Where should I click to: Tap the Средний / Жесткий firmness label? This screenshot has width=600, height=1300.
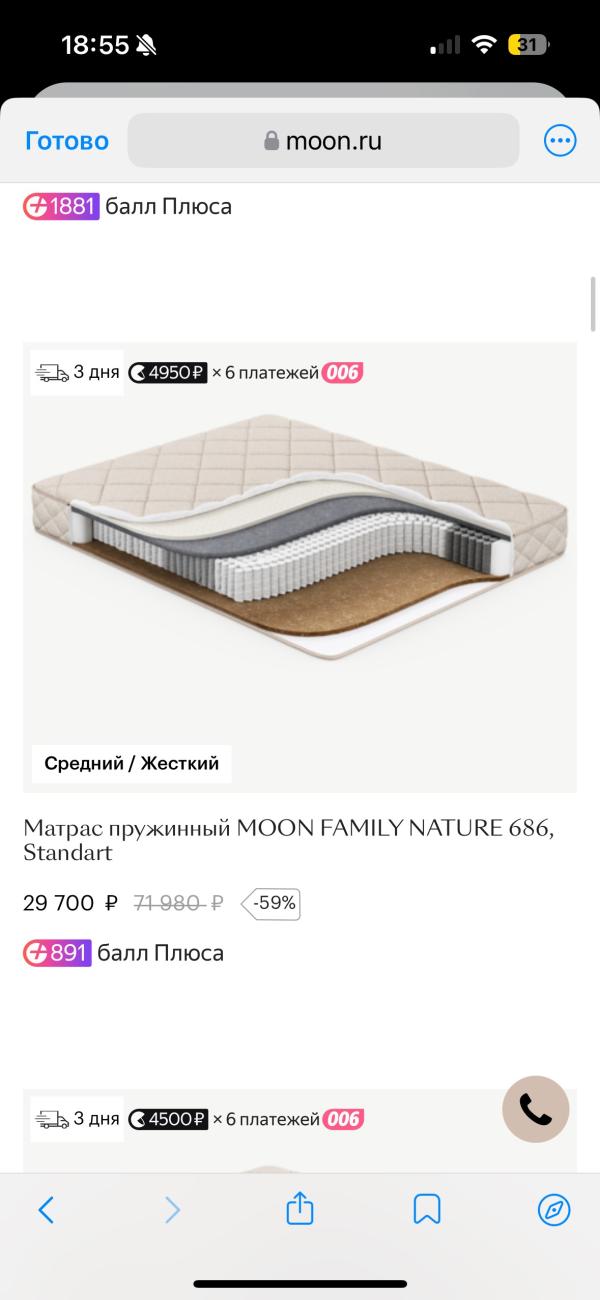coord(131,764)
